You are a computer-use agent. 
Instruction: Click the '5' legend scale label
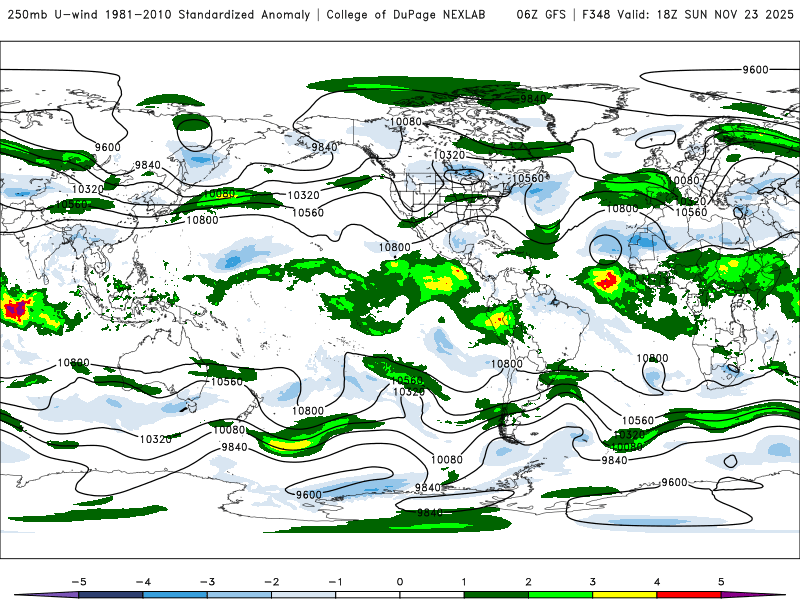coord(721,582)
